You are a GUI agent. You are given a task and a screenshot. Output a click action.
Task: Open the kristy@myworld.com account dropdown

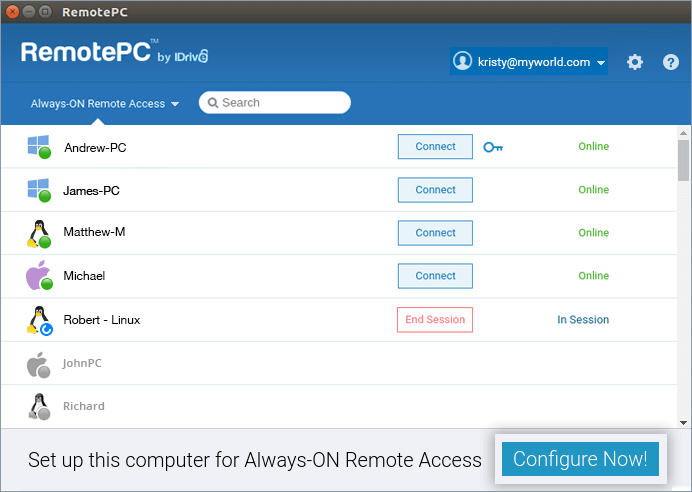(529, 61)
